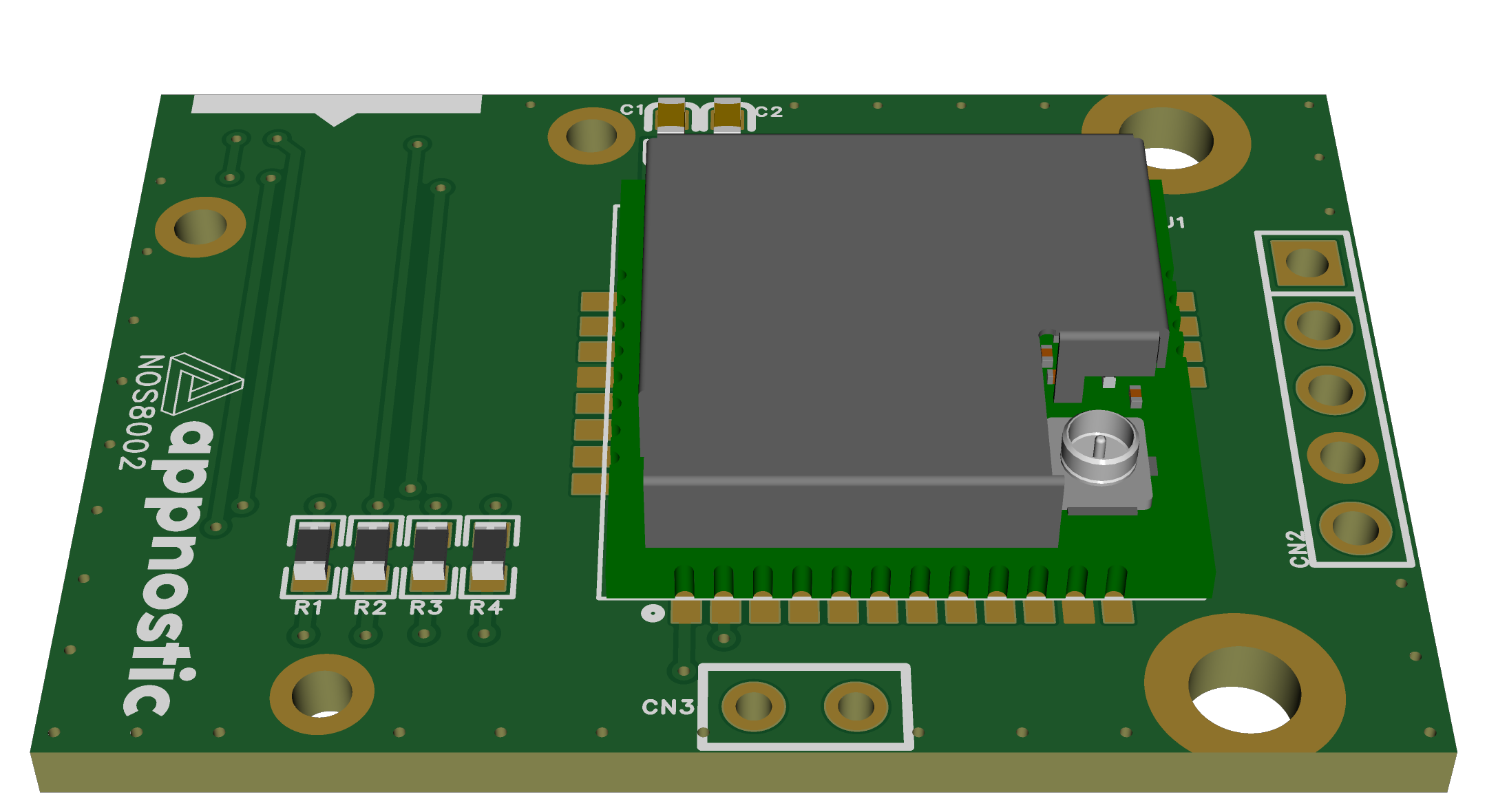Click the CN2 silkscreen label
The height and width of the screenshot is (812, 1487).
(1297, 548)
